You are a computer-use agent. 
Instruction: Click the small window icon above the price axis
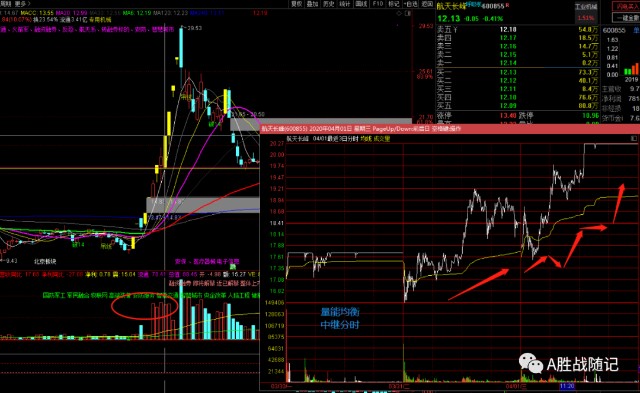[408, 13]
